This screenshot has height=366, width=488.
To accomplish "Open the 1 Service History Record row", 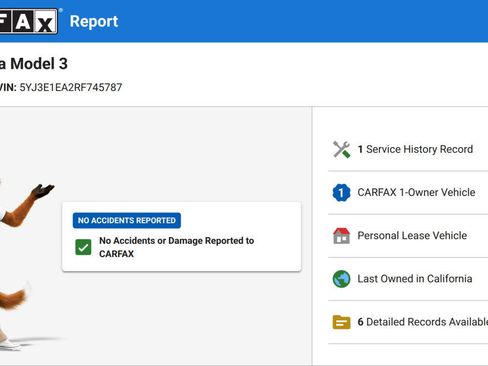I will [x=408, y=149].
